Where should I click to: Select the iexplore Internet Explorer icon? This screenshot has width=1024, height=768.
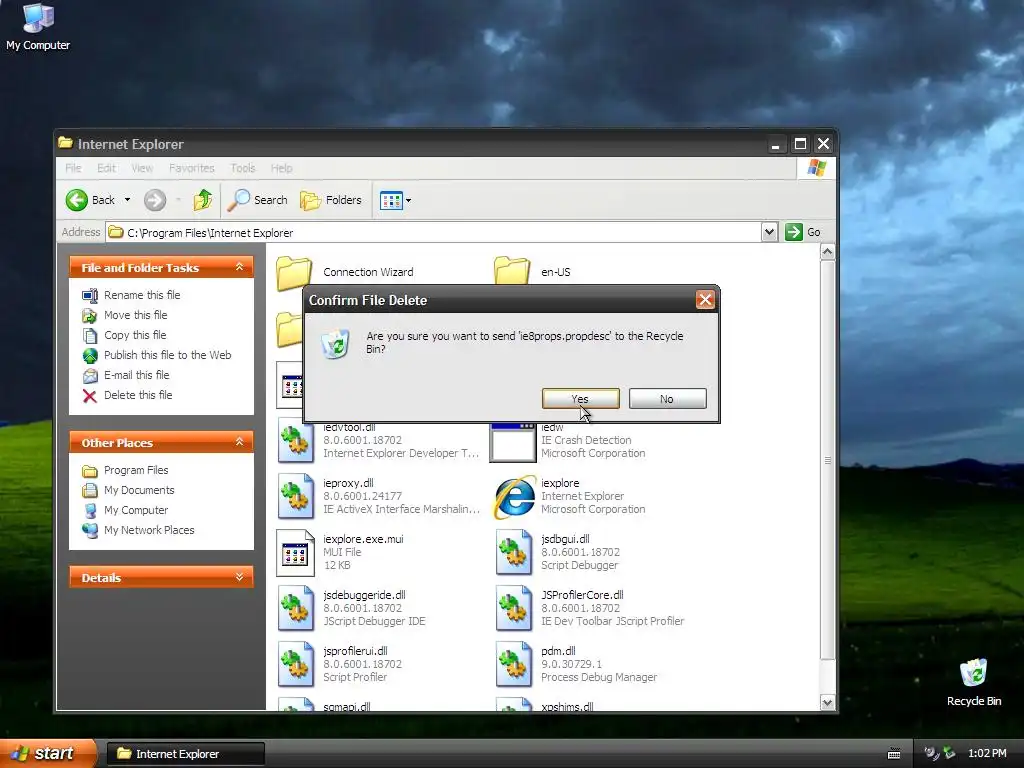(x=515, y=497)
